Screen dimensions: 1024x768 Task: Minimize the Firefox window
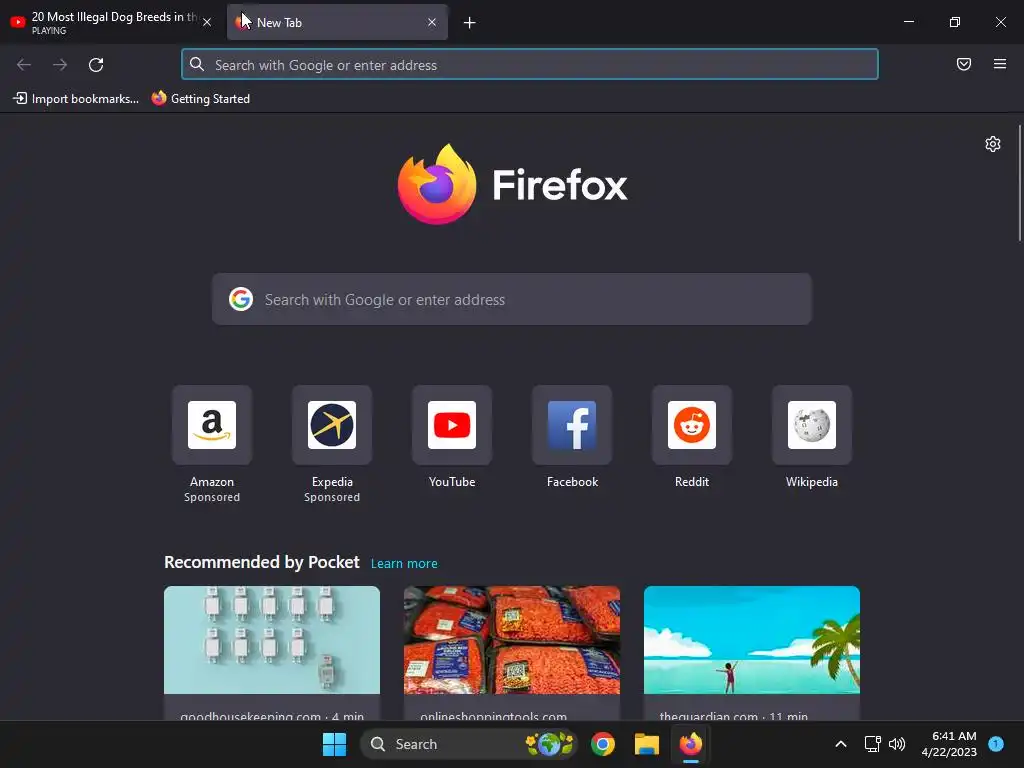coord(908,22)
